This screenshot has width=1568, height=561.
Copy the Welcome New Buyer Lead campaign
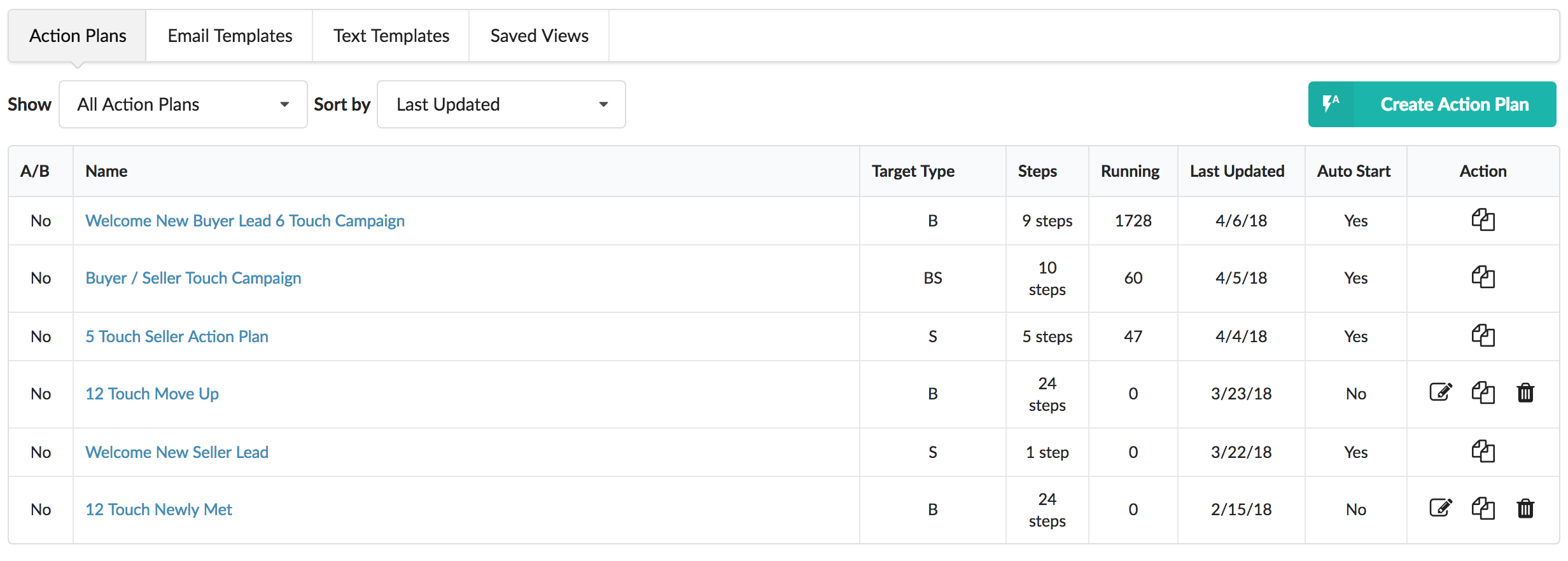[x=1483, y=220]
